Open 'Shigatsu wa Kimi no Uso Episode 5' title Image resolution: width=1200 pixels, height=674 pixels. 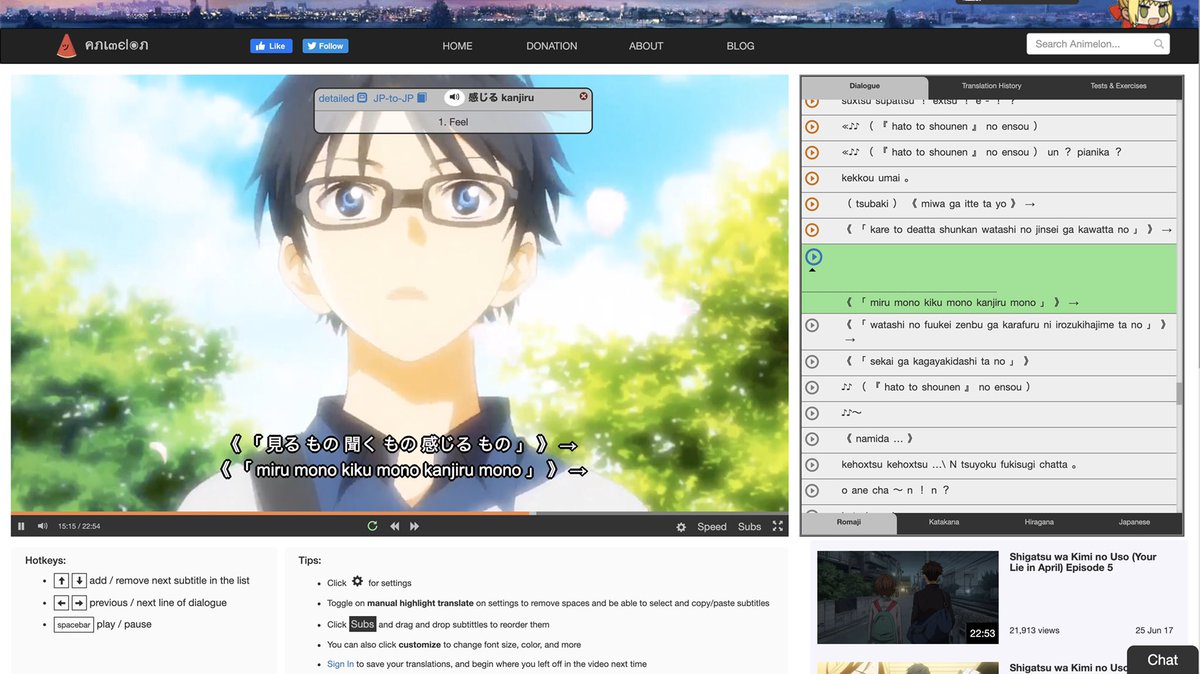pyautogui.click(x=1083, y=562)
